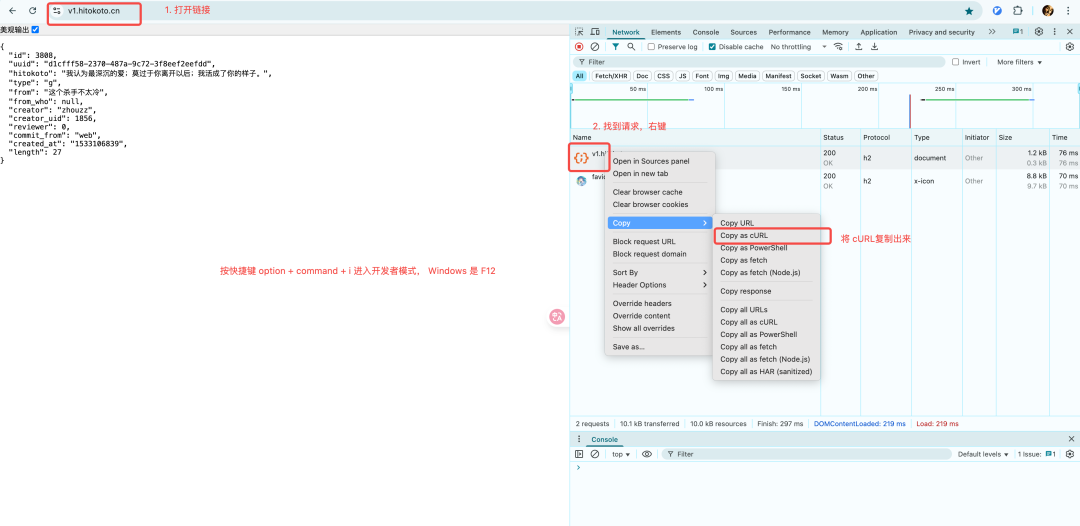Open the Default levels dropdown in Console
The width and height of the screenshot is (1080, 526).
point(984,454)
